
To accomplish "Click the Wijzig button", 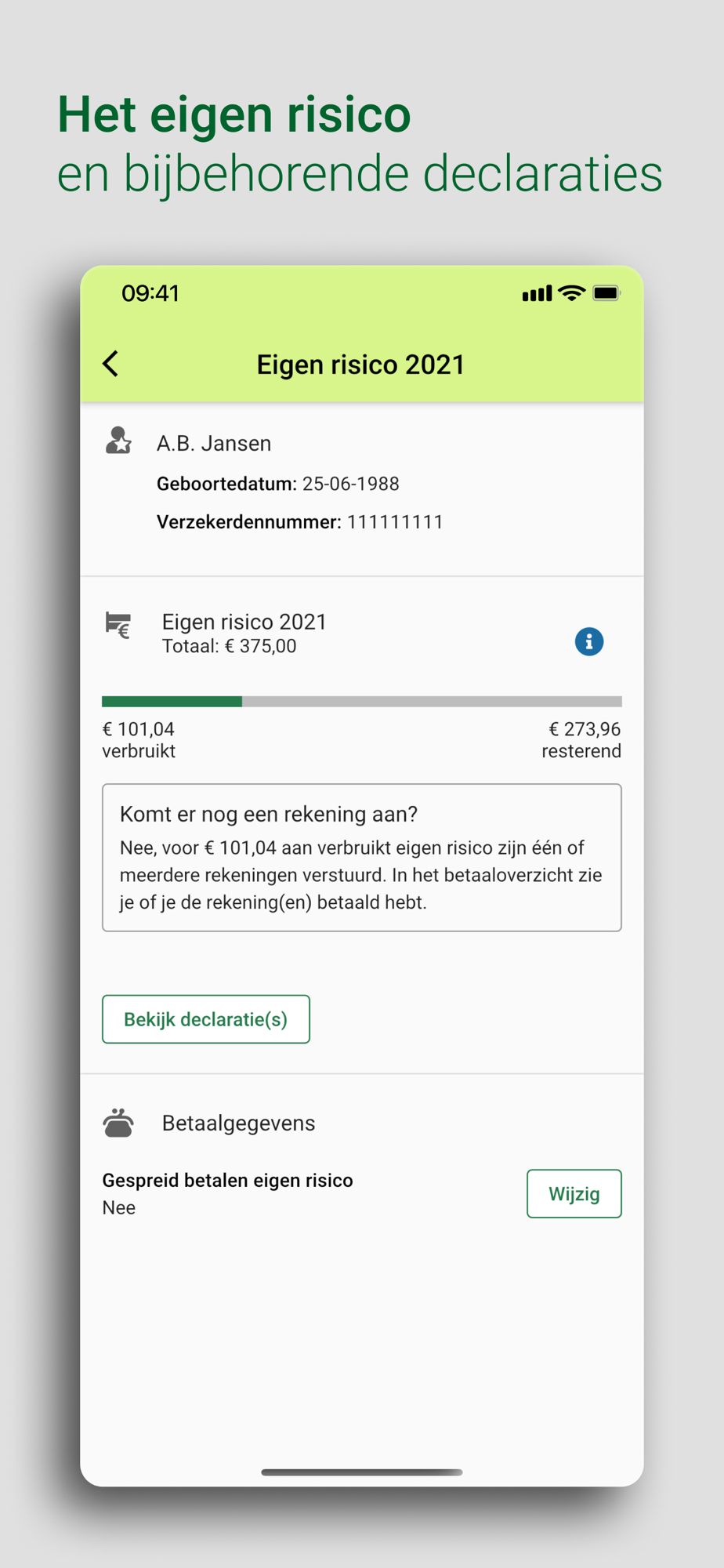I will tap(574, 1193).
